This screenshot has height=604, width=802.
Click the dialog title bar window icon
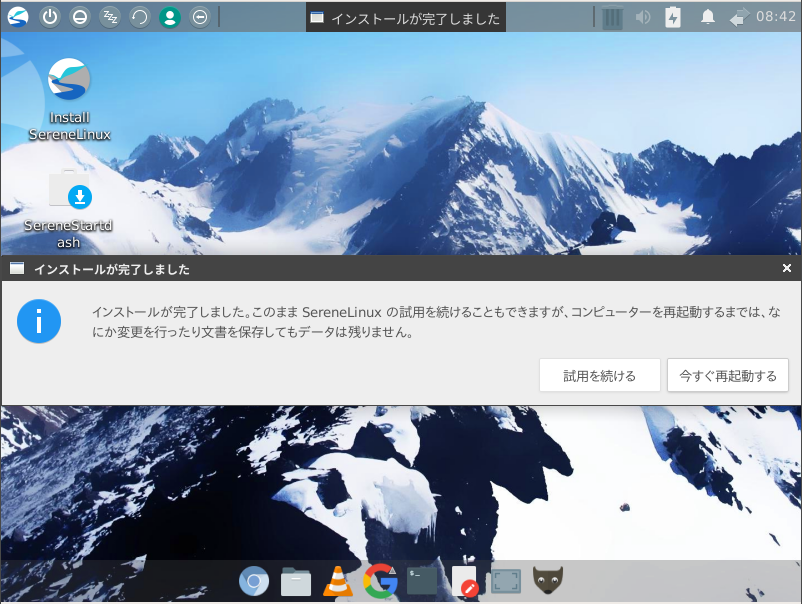point(17,268)
